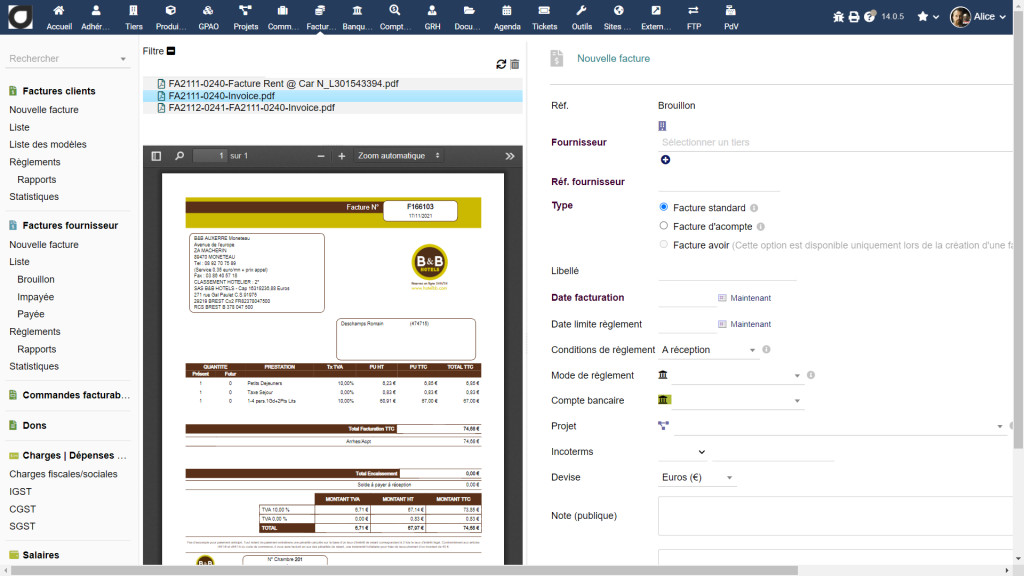Select the Facture d'acompte radio button

665,227
